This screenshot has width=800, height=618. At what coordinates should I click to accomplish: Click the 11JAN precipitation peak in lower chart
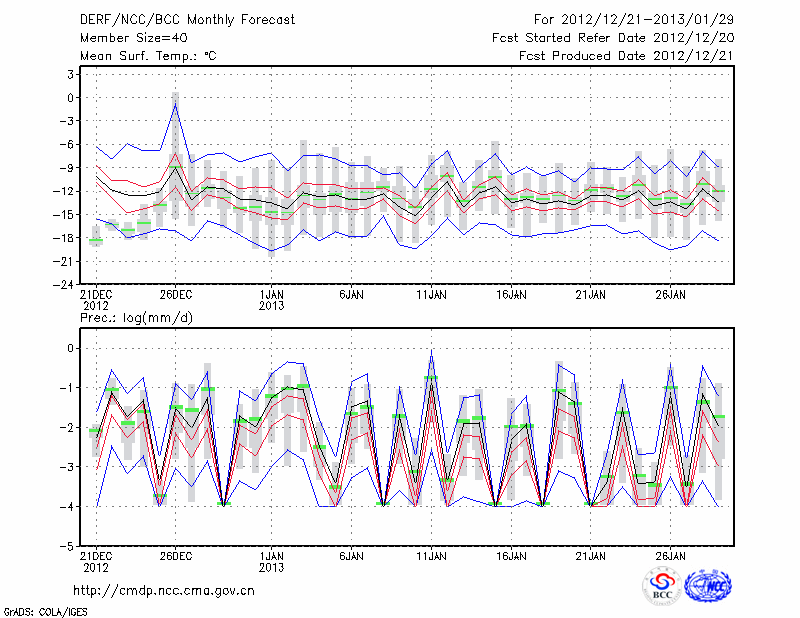431,353
